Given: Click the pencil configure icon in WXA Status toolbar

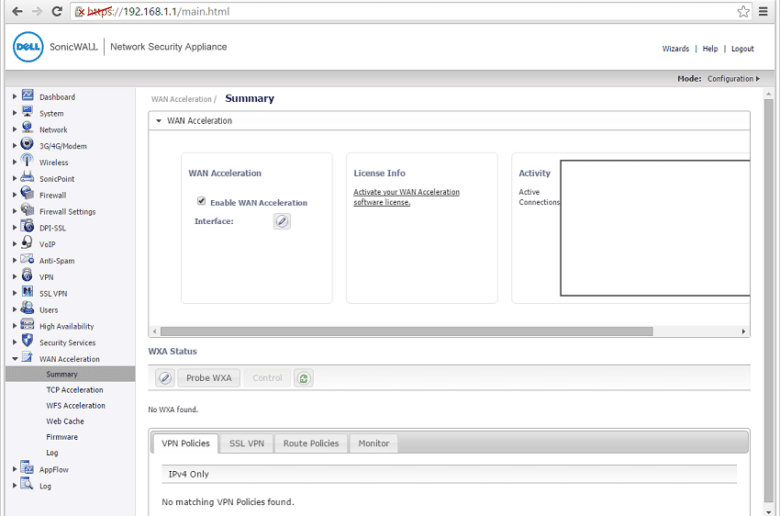Looking at the screenshot, I should click(165, 378).
